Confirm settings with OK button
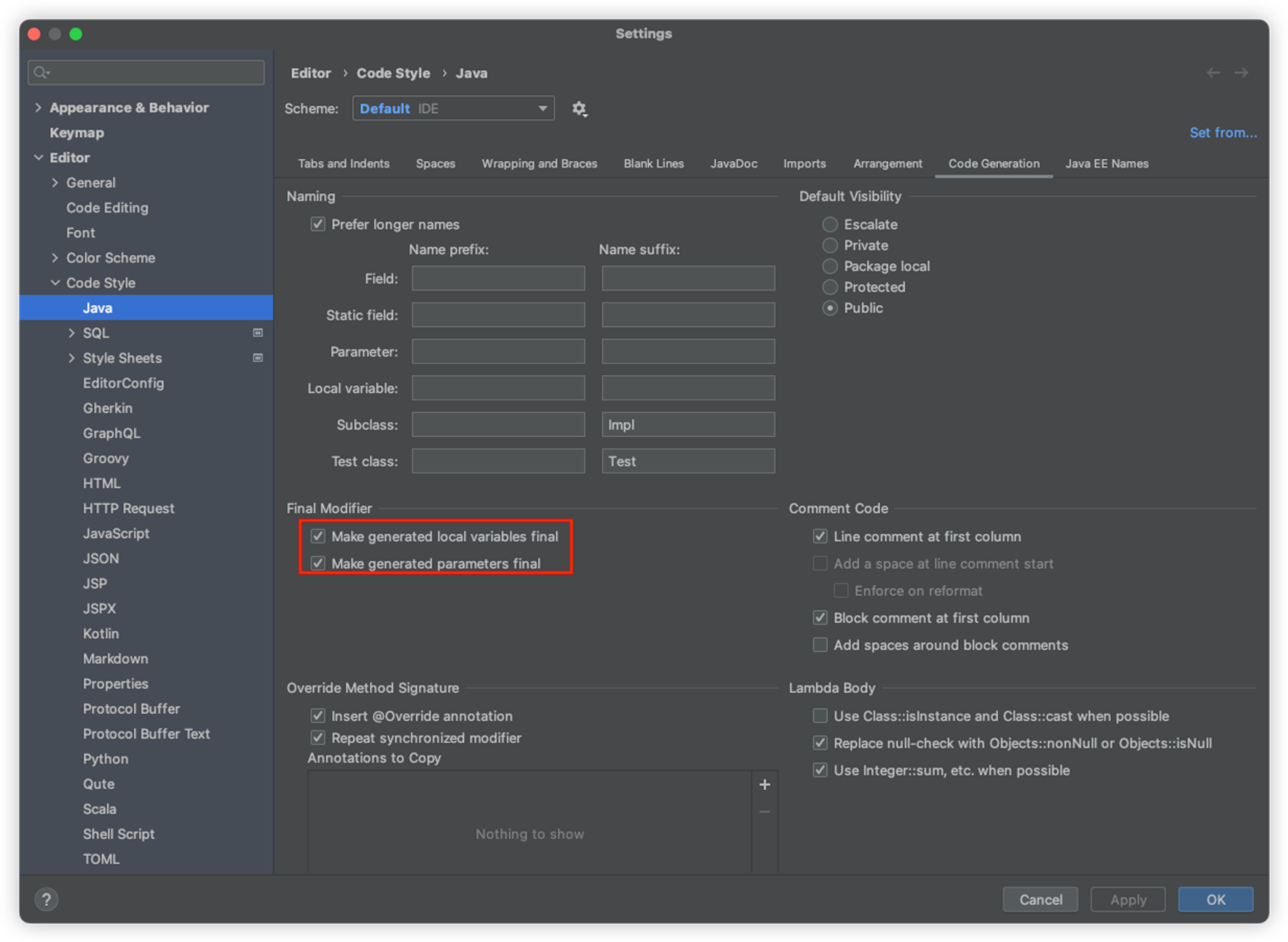Image resolution: width=1288 pixels, height=942 pixels. coord(1215,900)
